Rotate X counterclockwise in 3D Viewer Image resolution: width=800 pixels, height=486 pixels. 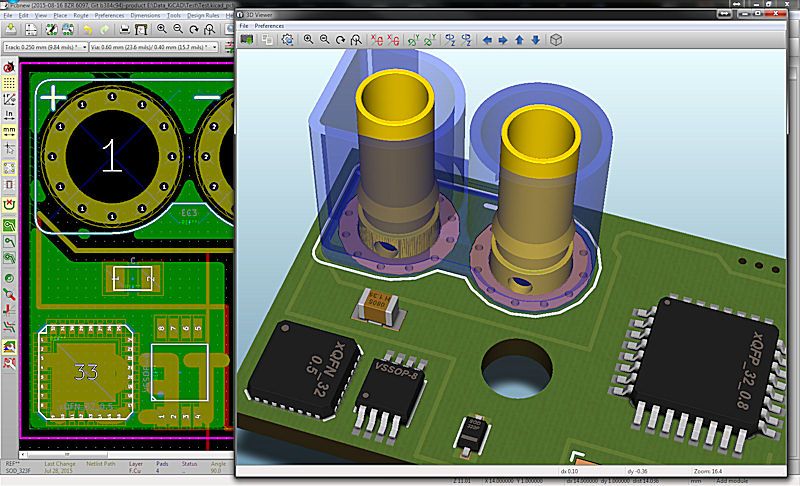pos(393,40)
